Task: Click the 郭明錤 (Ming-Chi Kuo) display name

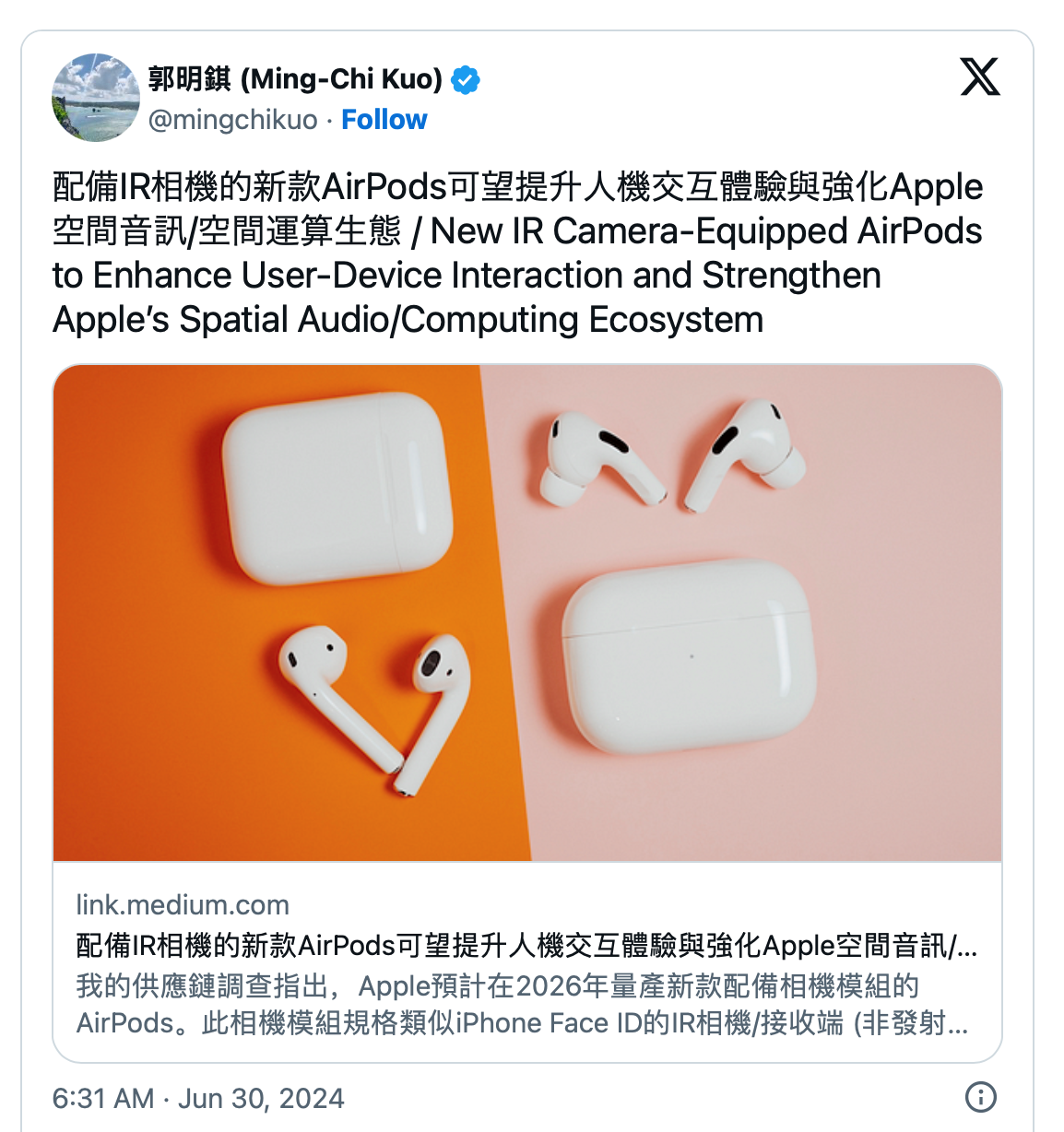Action: [x=295, y=79]
